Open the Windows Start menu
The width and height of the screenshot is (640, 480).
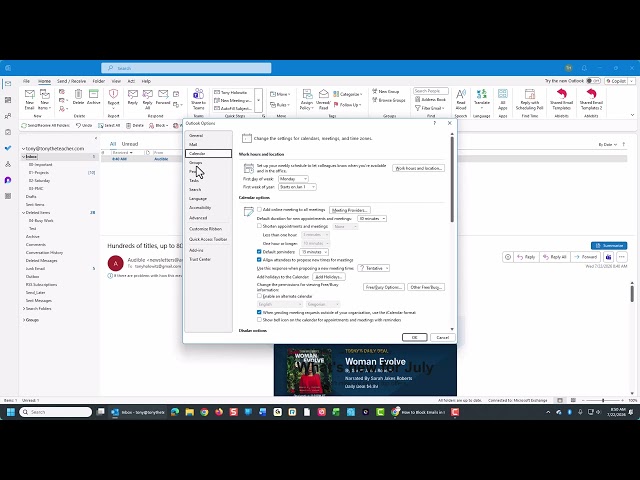point(11,412)
